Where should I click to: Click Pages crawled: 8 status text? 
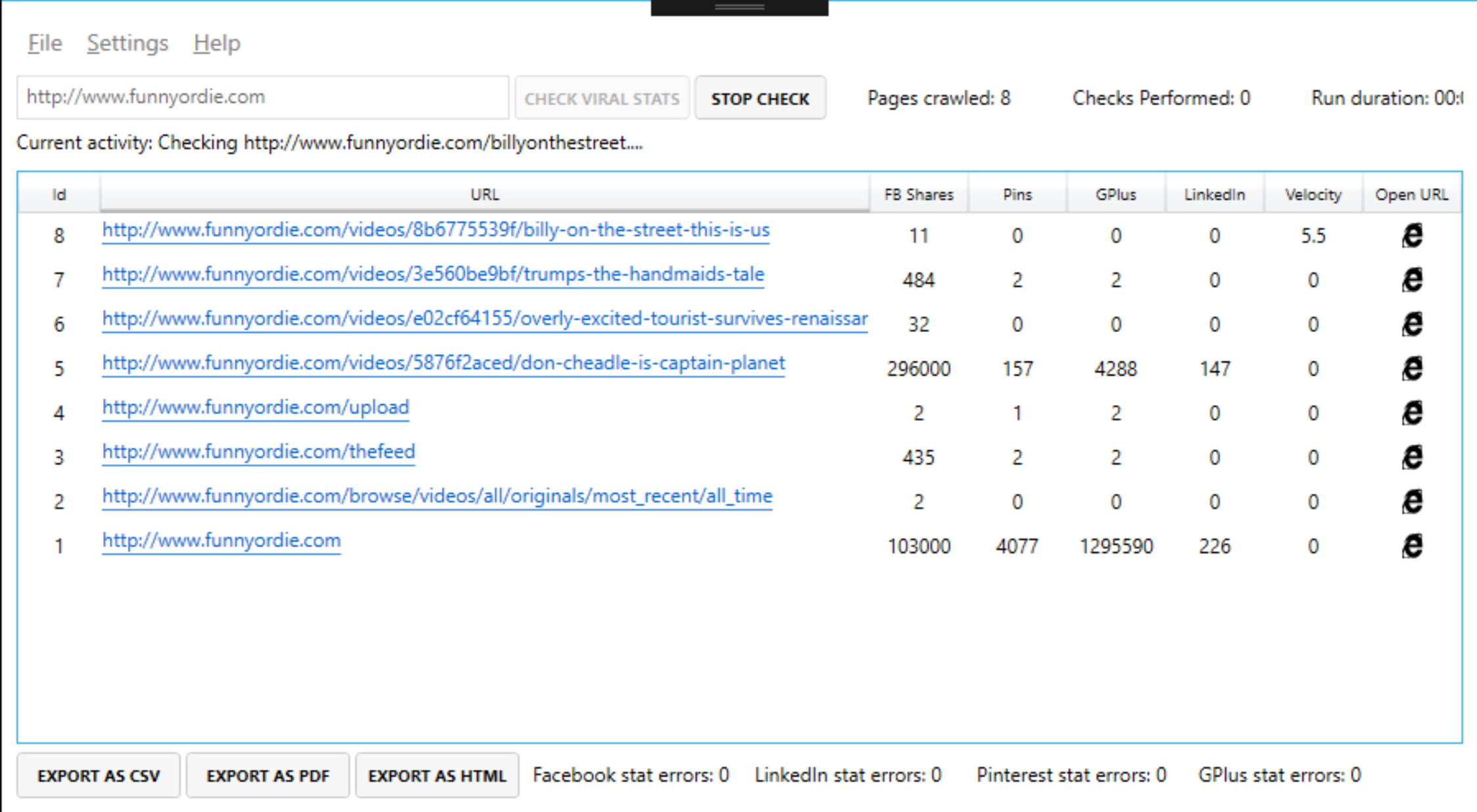pos(939,98)
